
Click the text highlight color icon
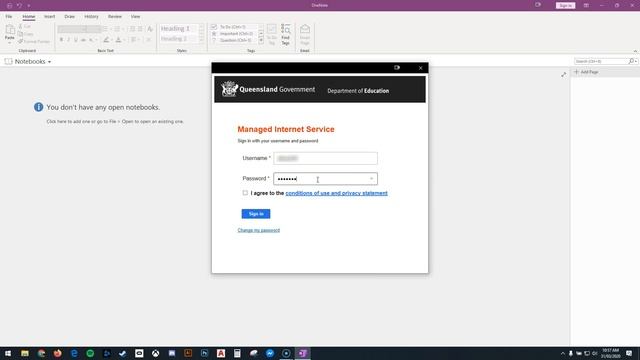106,40
